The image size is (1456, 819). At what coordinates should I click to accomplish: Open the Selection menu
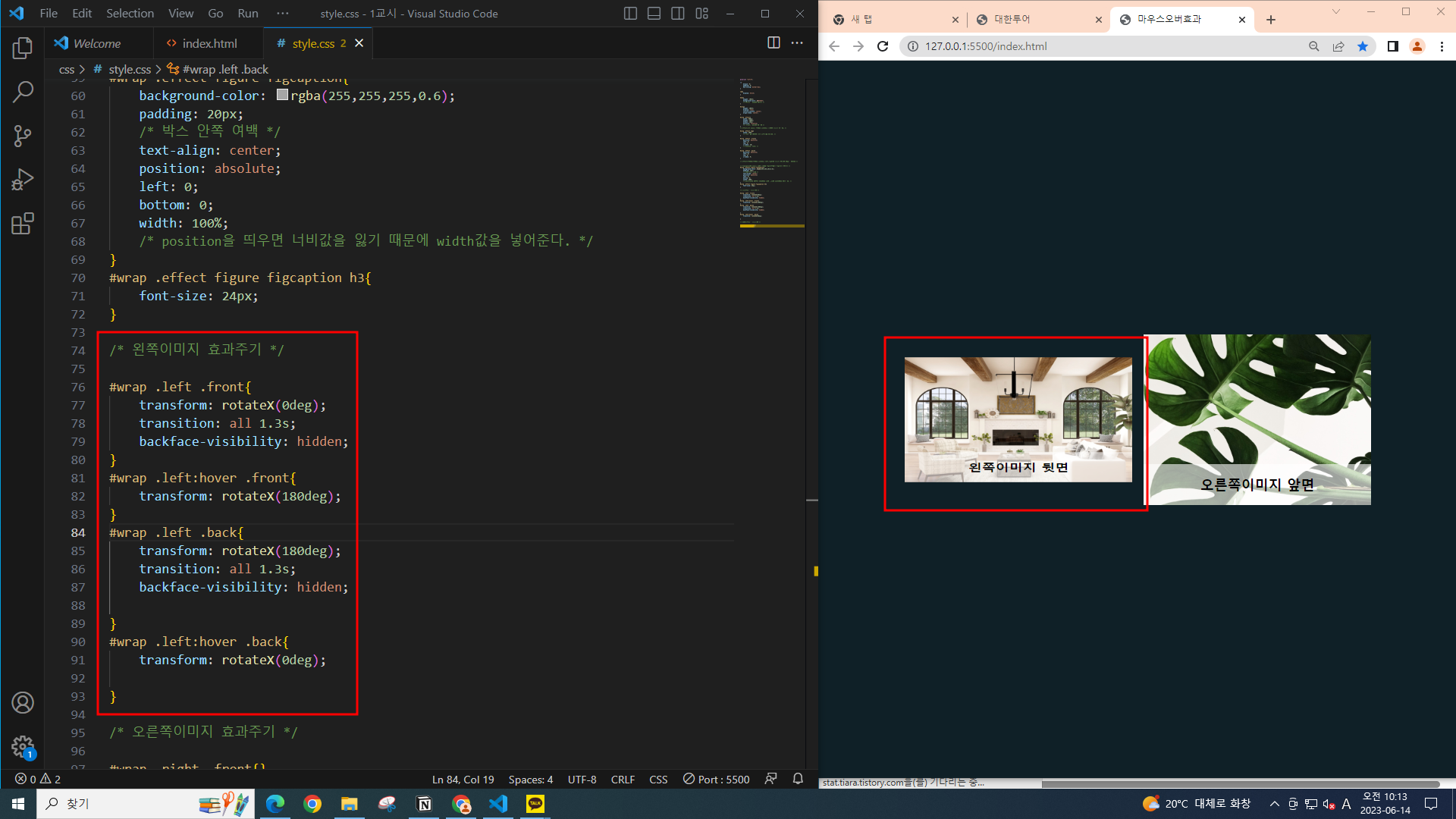[130, 14]
